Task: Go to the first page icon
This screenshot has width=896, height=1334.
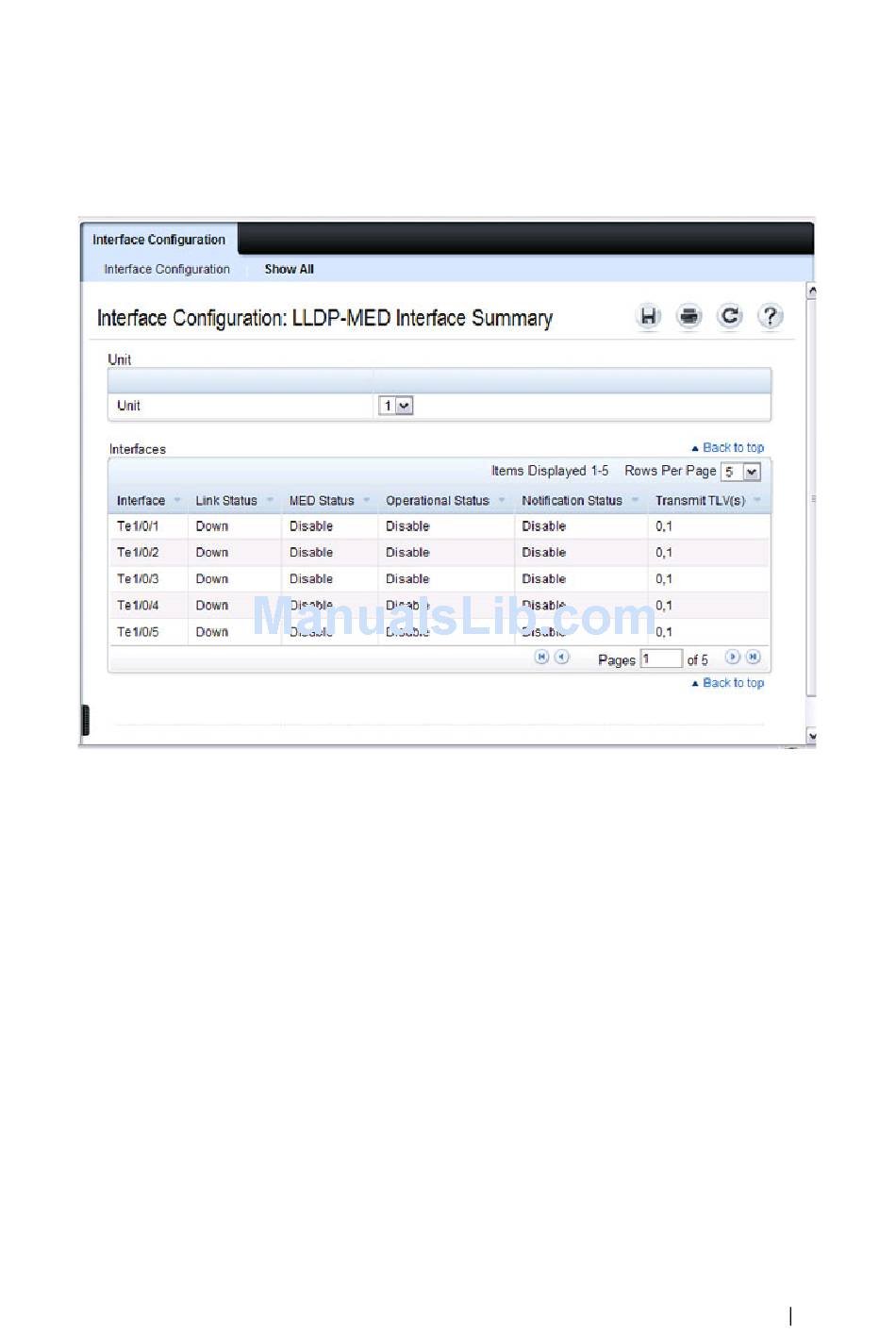Action: (541, 658)
